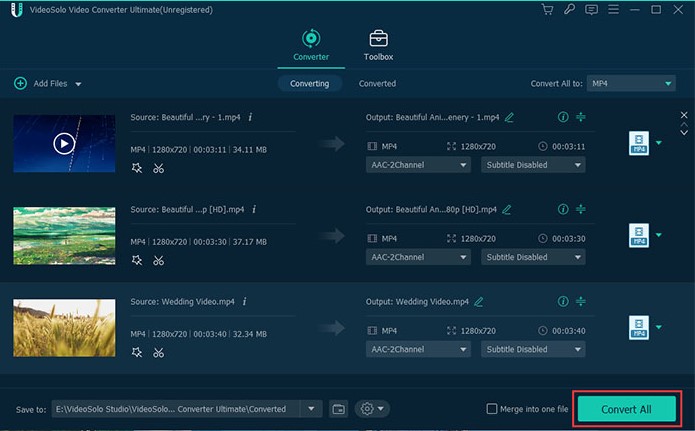Viewport: 695px width, 431px height.
Task: Click edit effects star icon for first video
Action: pos(137,168)
